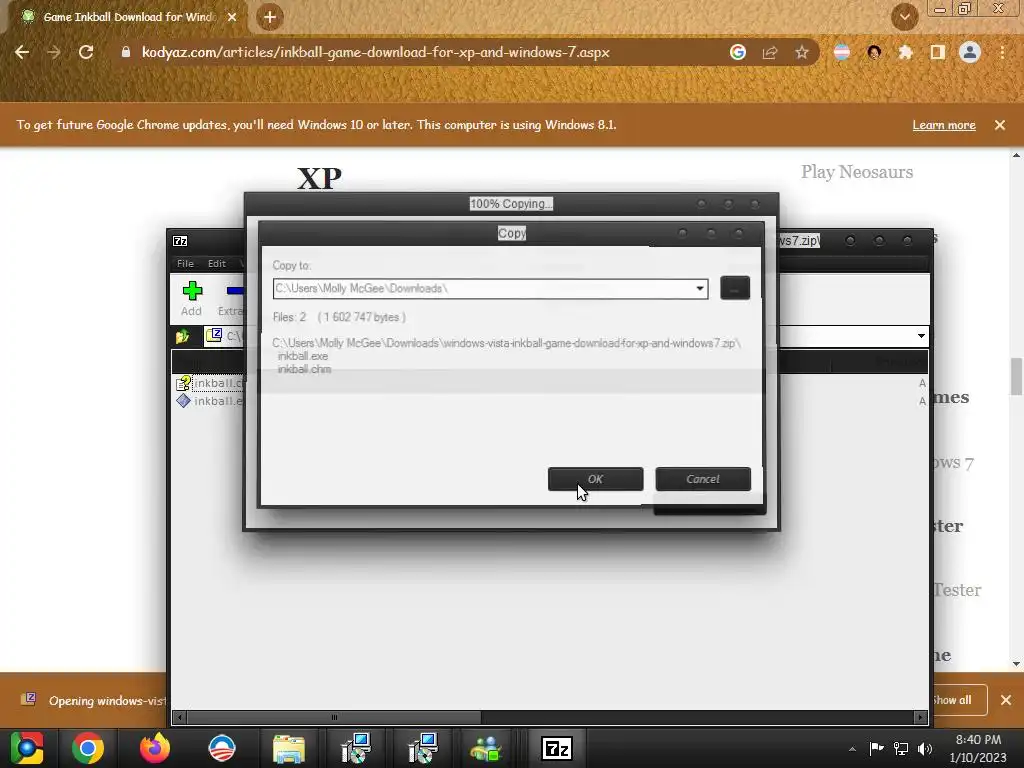Go back in Chrome
Image resolution: width=1024 pixels, height=768 pixels.
22,52
